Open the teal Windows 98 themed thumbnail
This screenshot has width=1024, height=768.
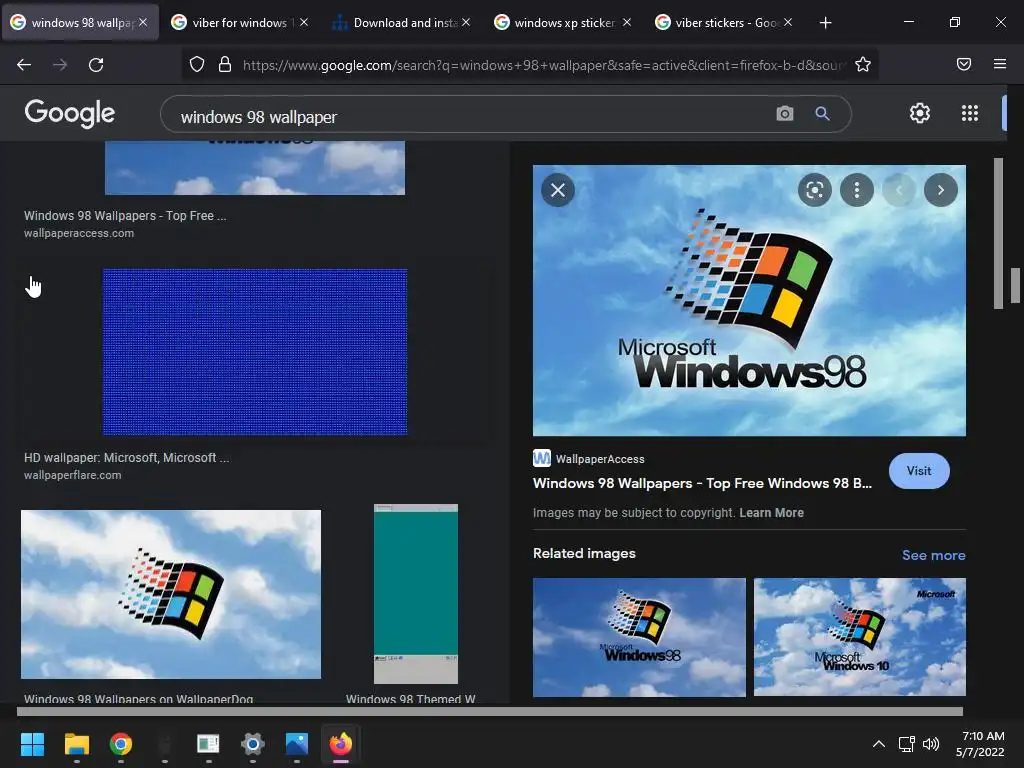416,594
